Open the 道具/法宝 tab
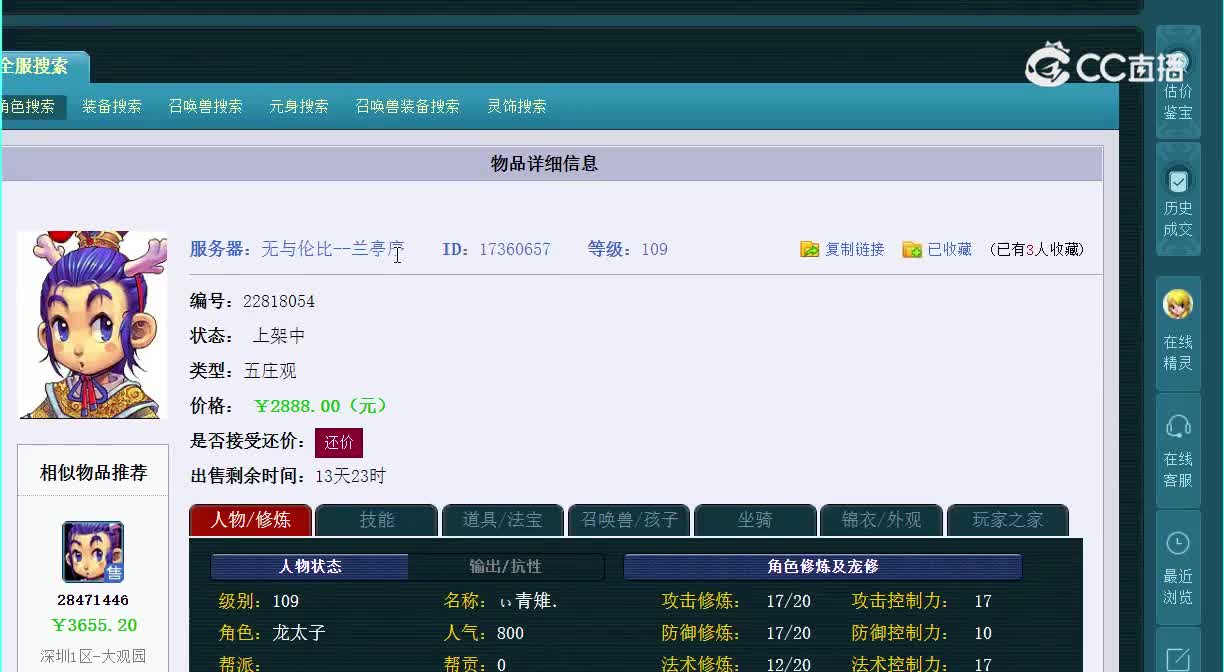Screen dimensions: 1224x672 point(503,520)
